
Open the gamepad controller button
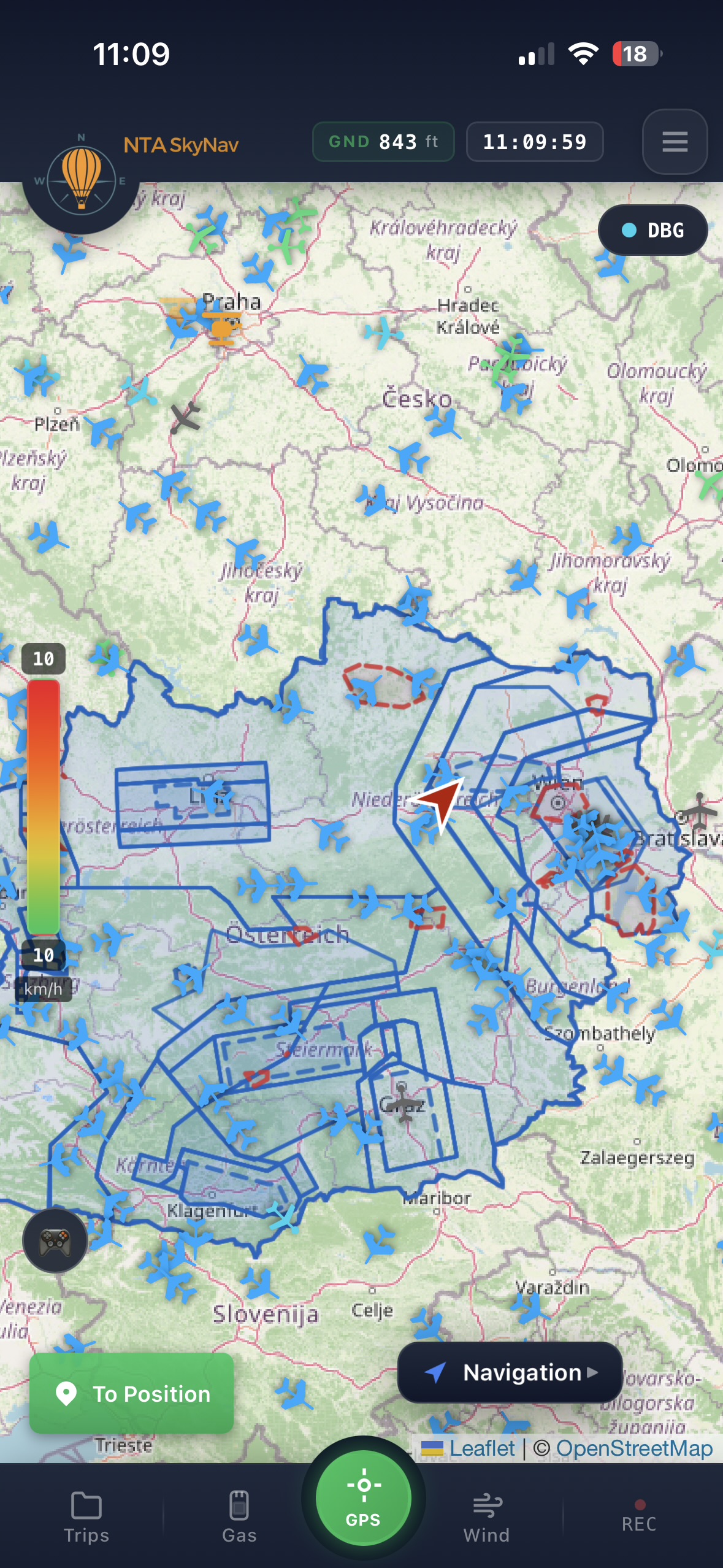click(x=55, y=1241)
